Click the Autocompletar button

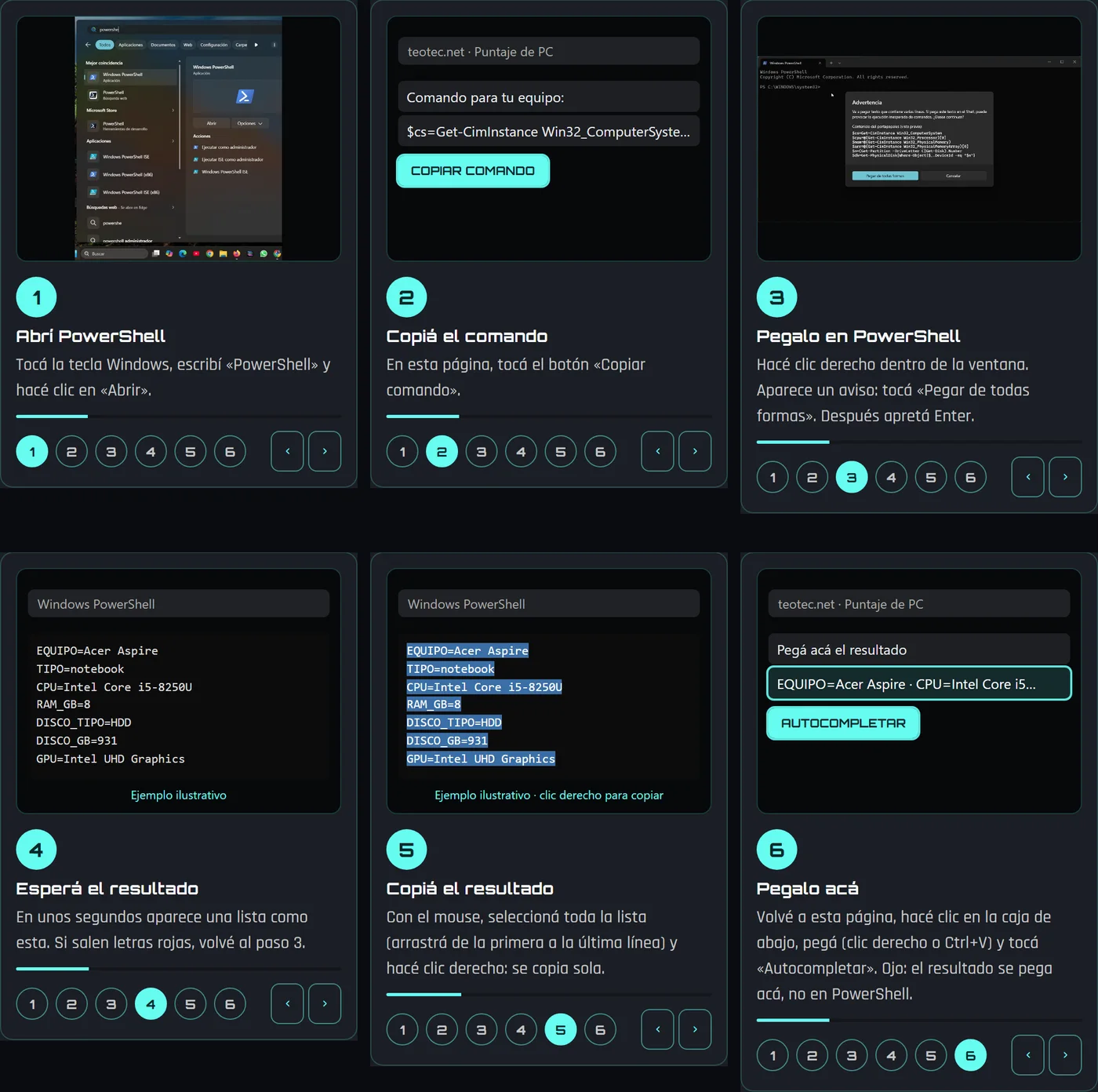click(843, 723)
